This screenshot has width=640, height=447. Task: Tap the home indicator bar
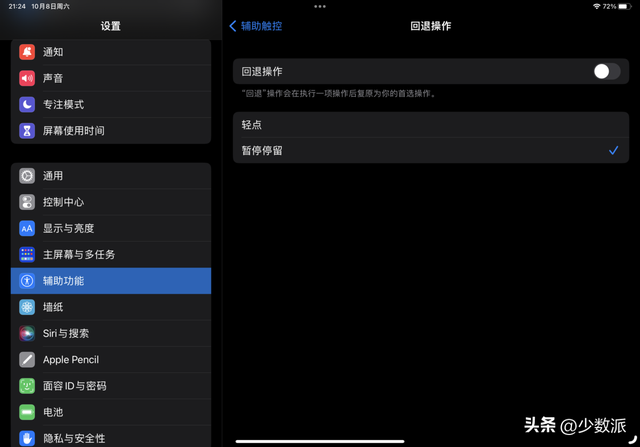coord(320,441)
